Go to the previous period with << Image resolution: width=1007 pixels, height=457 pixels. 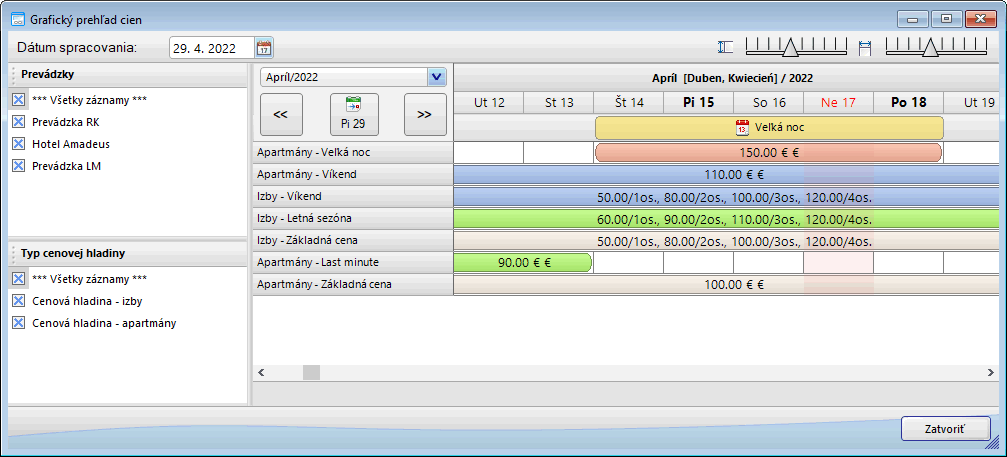[x=281, y=115]
